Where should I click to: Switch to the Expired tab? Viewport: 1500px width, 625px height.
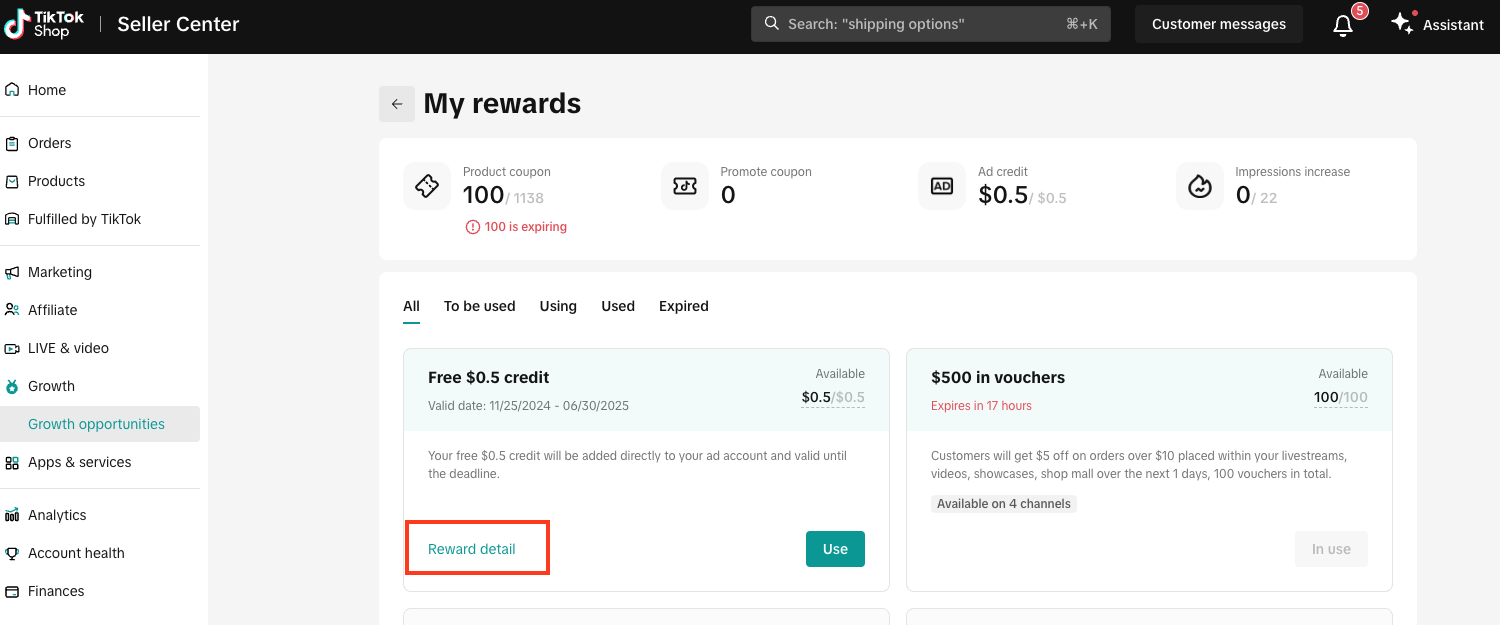click(x=683, y=306)
